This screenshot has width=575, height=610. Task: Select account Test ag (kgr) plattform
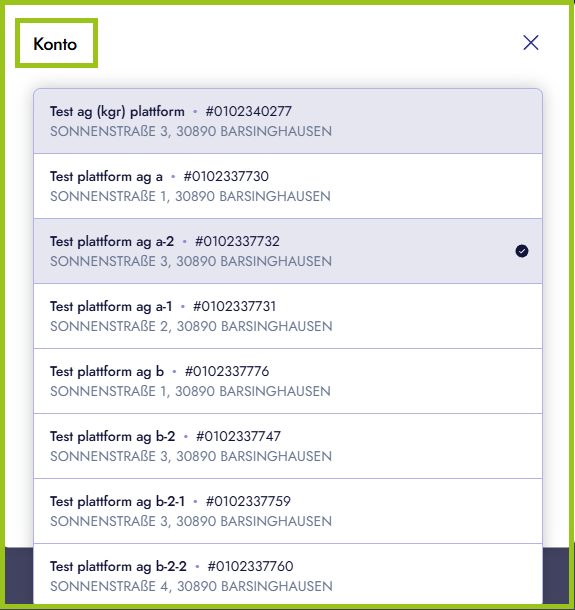(288, 121)
